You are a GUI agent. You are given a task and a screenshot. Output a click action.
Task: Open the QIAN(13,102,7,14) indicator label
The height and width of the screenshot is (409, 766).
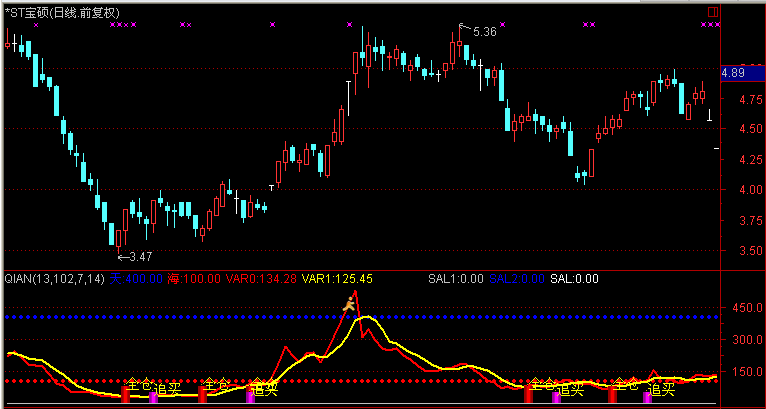(54, 278)
